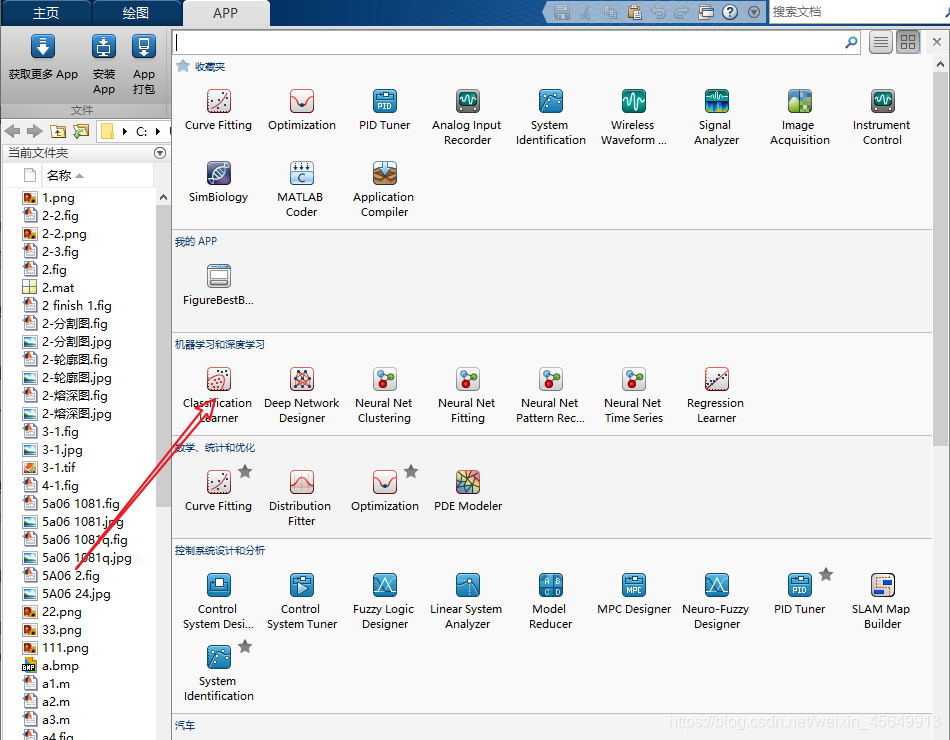
Task: Toggle favorite star on System Identification in 控制系统 section
Action: (245, 646)
